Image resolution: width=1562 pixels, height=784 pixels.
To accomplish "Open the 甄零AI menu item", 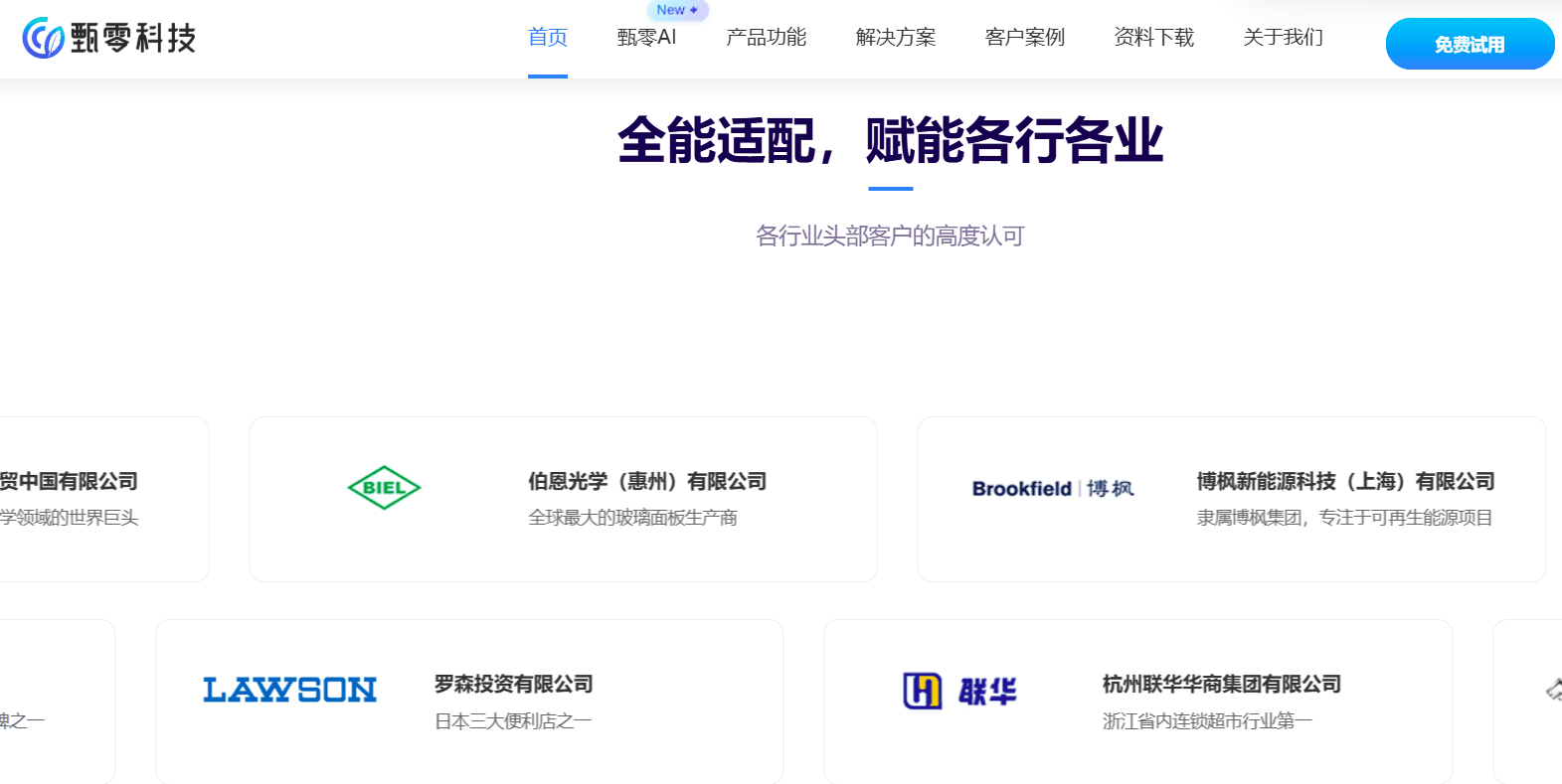I will (x=646, y=38).
